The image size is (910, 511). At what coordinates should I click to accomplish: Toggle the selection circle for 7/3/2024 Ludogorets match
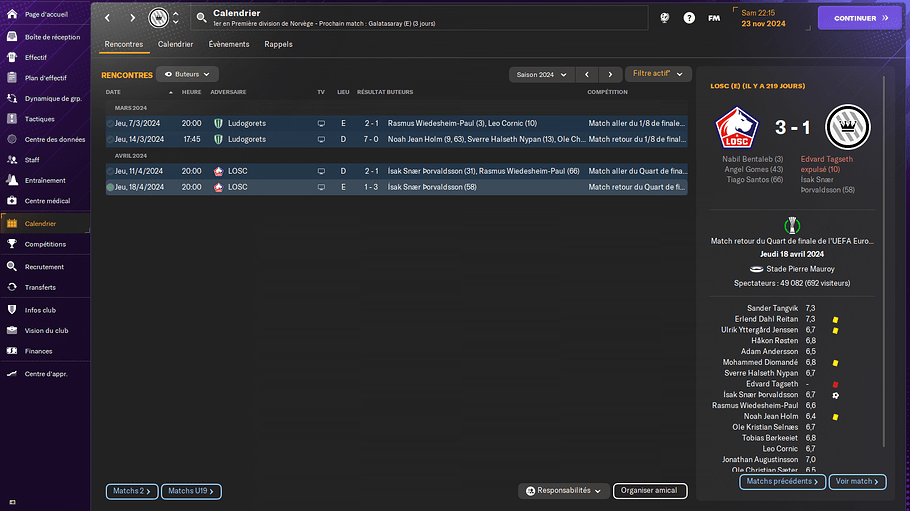pos(110,123)
